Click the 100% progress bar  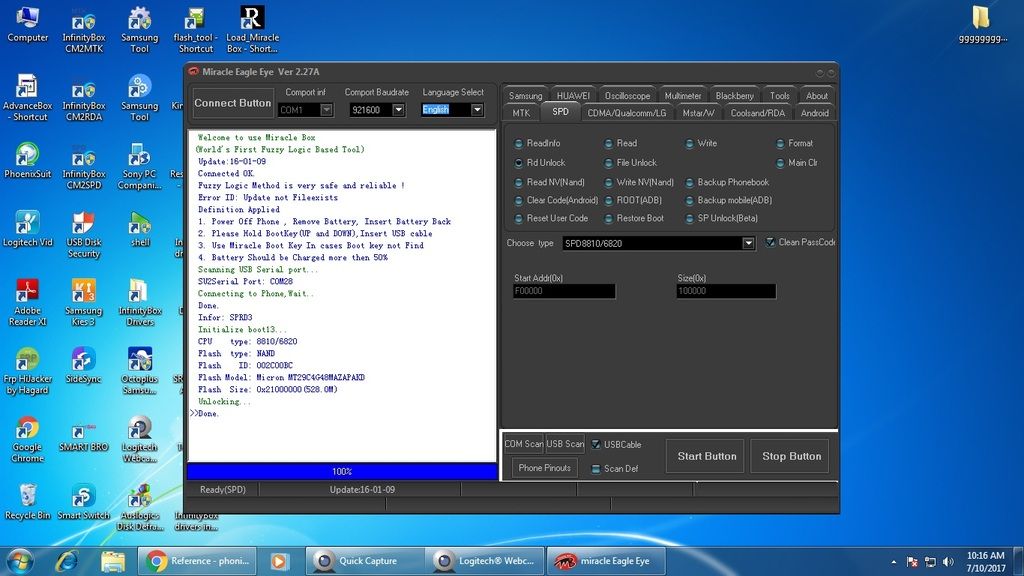click(x=342, y=472)
